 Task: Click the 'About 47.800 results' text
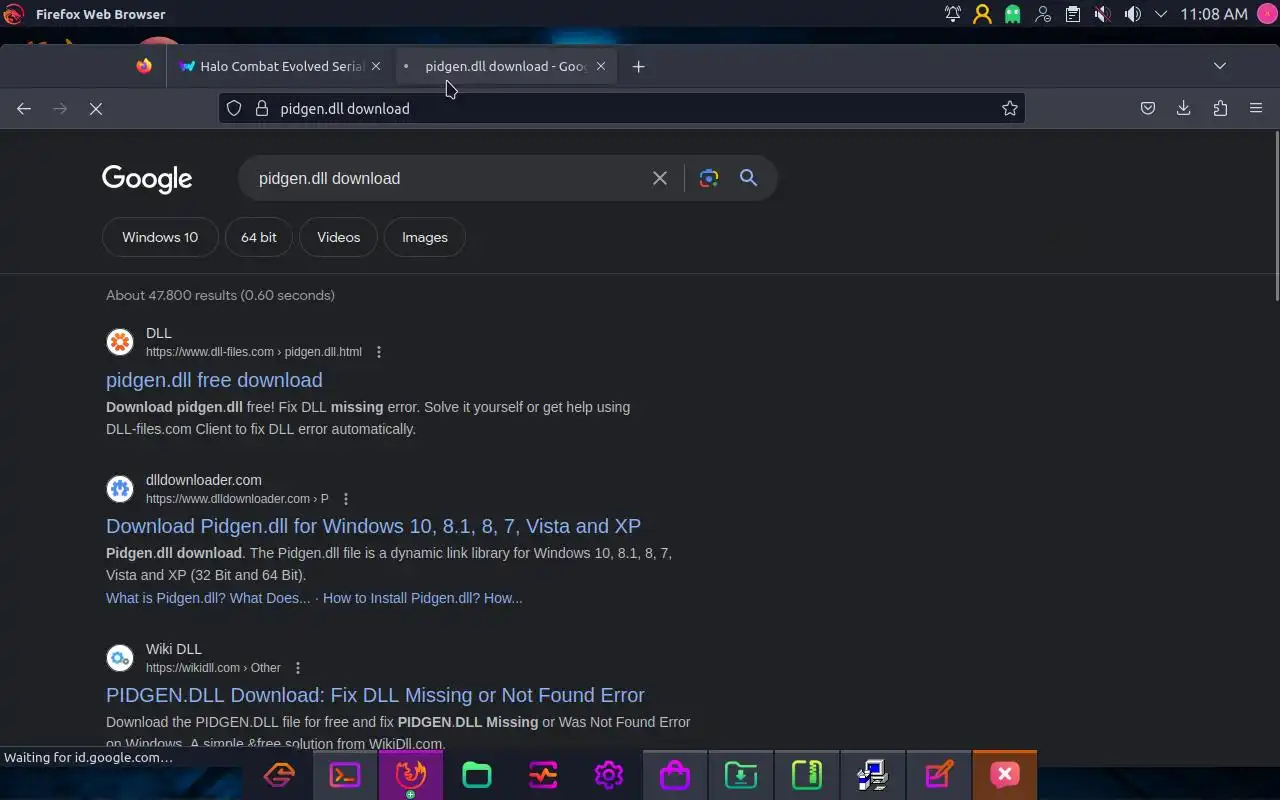172,295
